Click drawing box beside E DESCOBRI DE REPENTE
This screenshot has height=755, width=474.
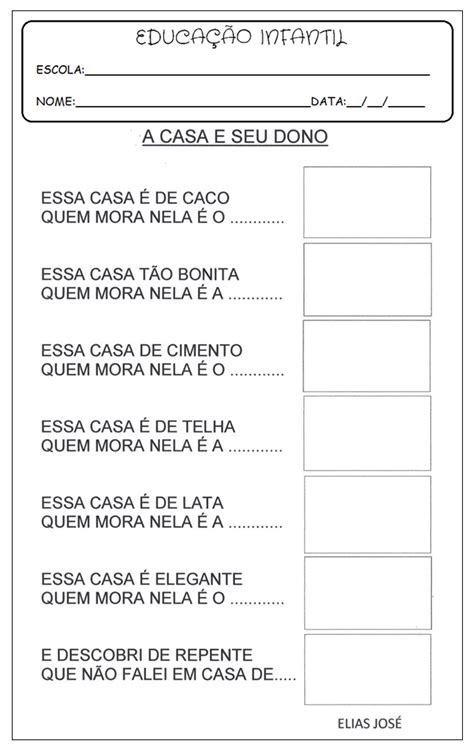coord(368,669)
